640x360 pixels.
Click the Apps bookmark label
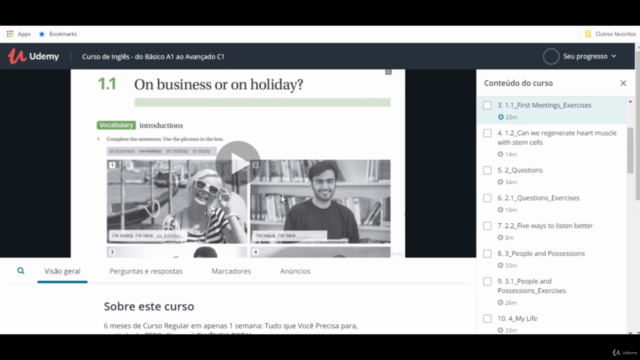[x=24, y=34]
